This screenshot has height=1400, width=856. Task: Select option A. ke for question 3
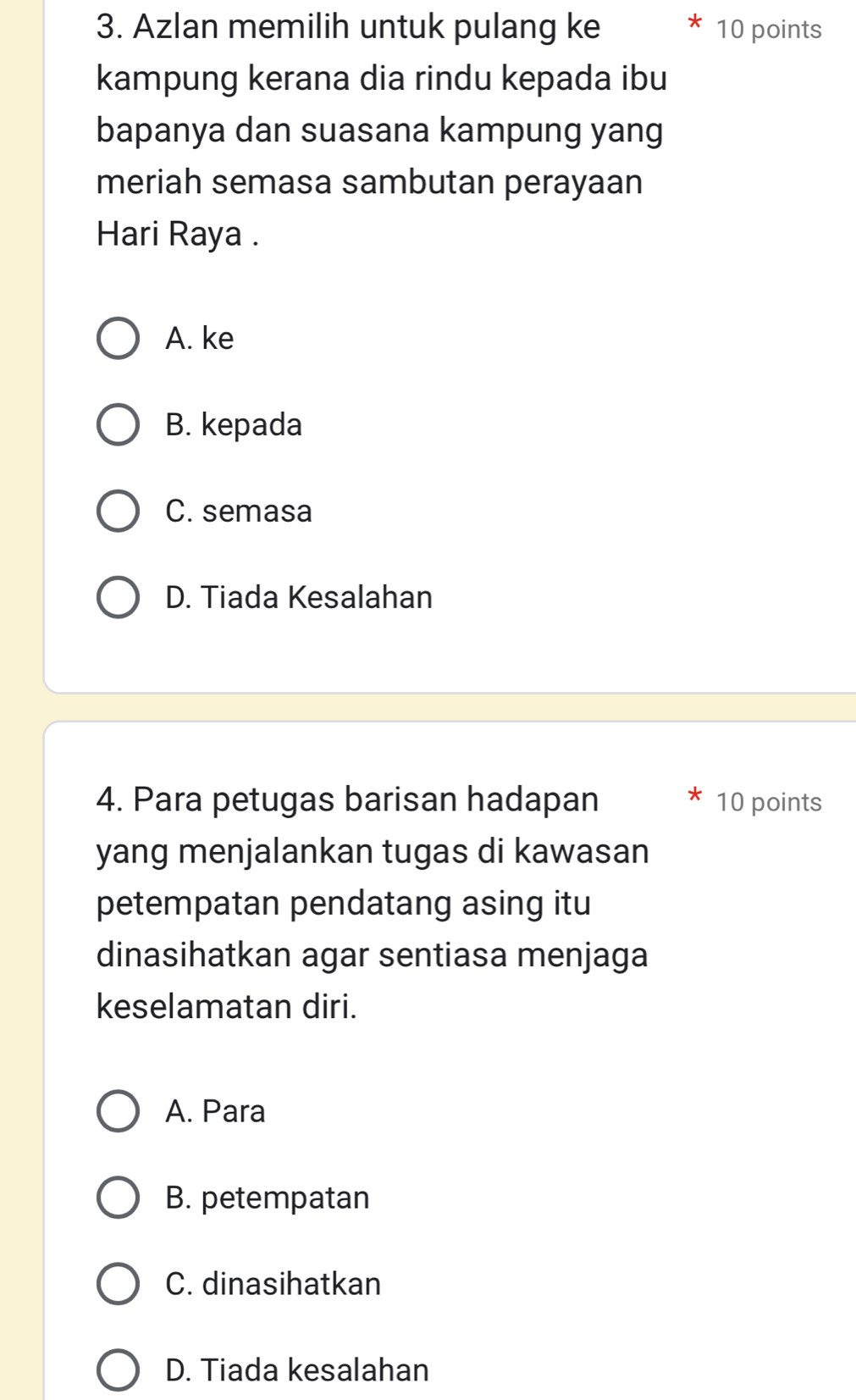click(x=119, y=338)
